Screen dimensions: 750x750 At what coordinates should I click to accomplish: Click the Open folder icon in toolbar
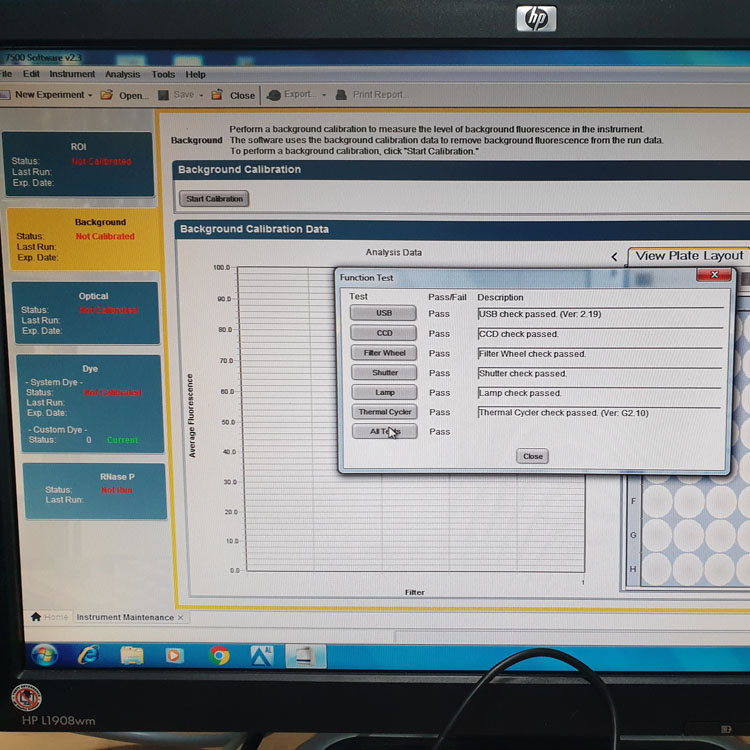pos(106,95)
